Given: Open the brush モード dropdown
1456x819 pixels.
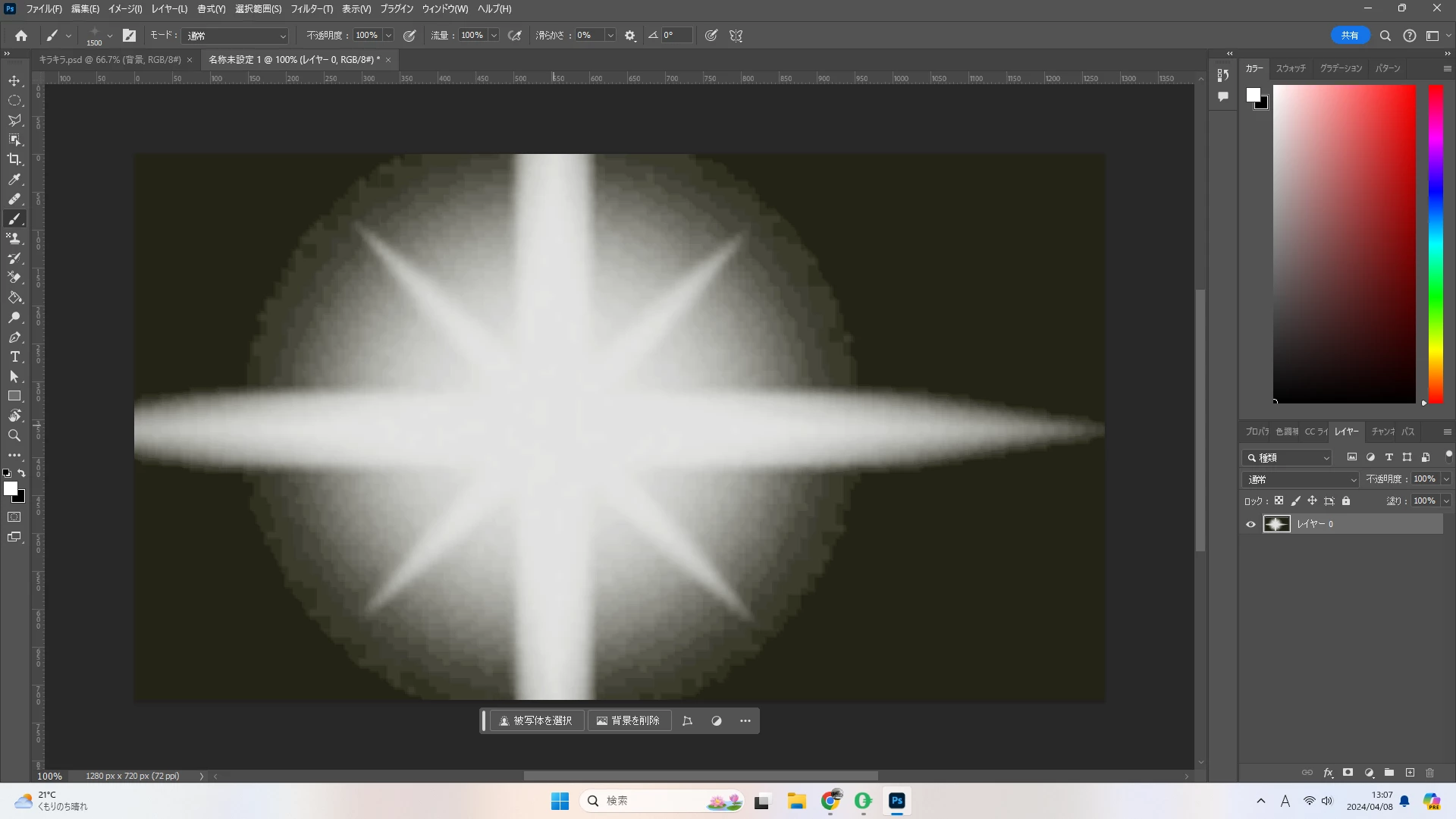Looking at the screenshot, I should 235,36.
